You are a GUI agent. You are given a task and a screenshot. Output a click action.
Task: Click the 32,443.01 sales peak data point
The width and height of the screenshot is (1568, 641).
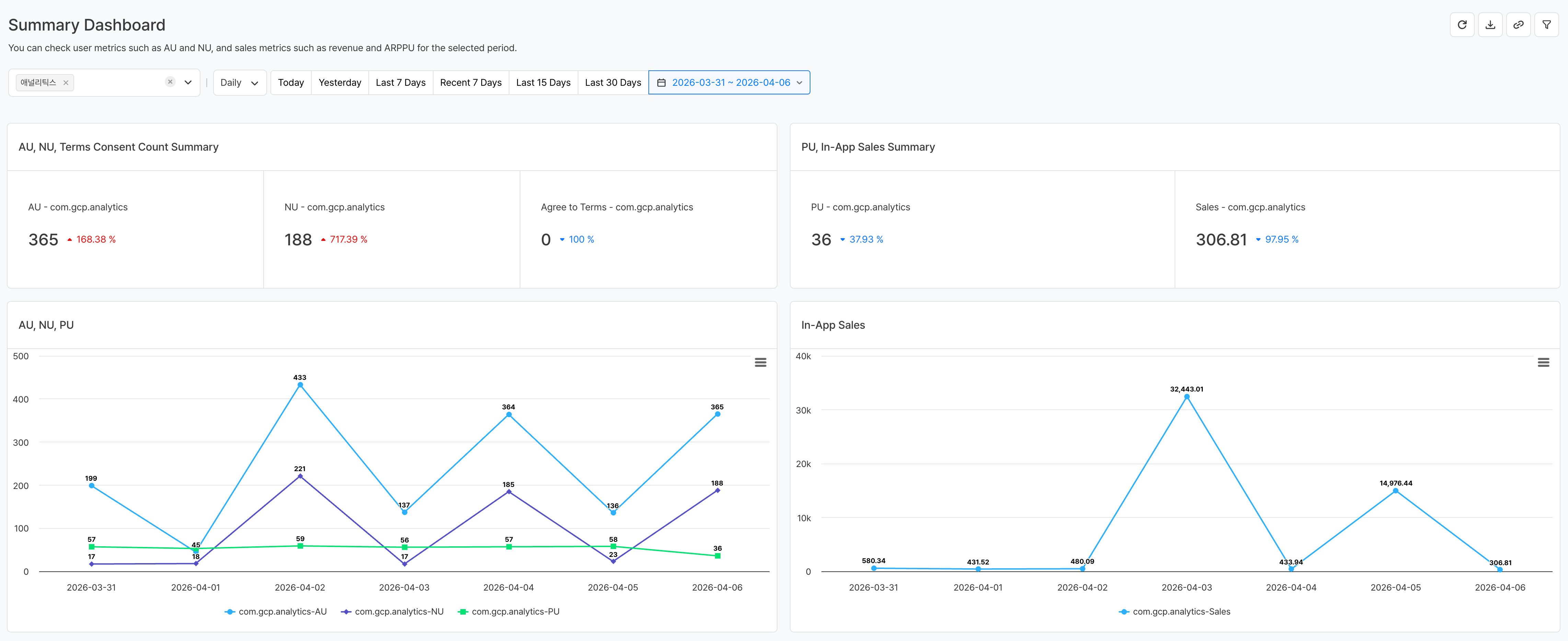(1186, 397)
